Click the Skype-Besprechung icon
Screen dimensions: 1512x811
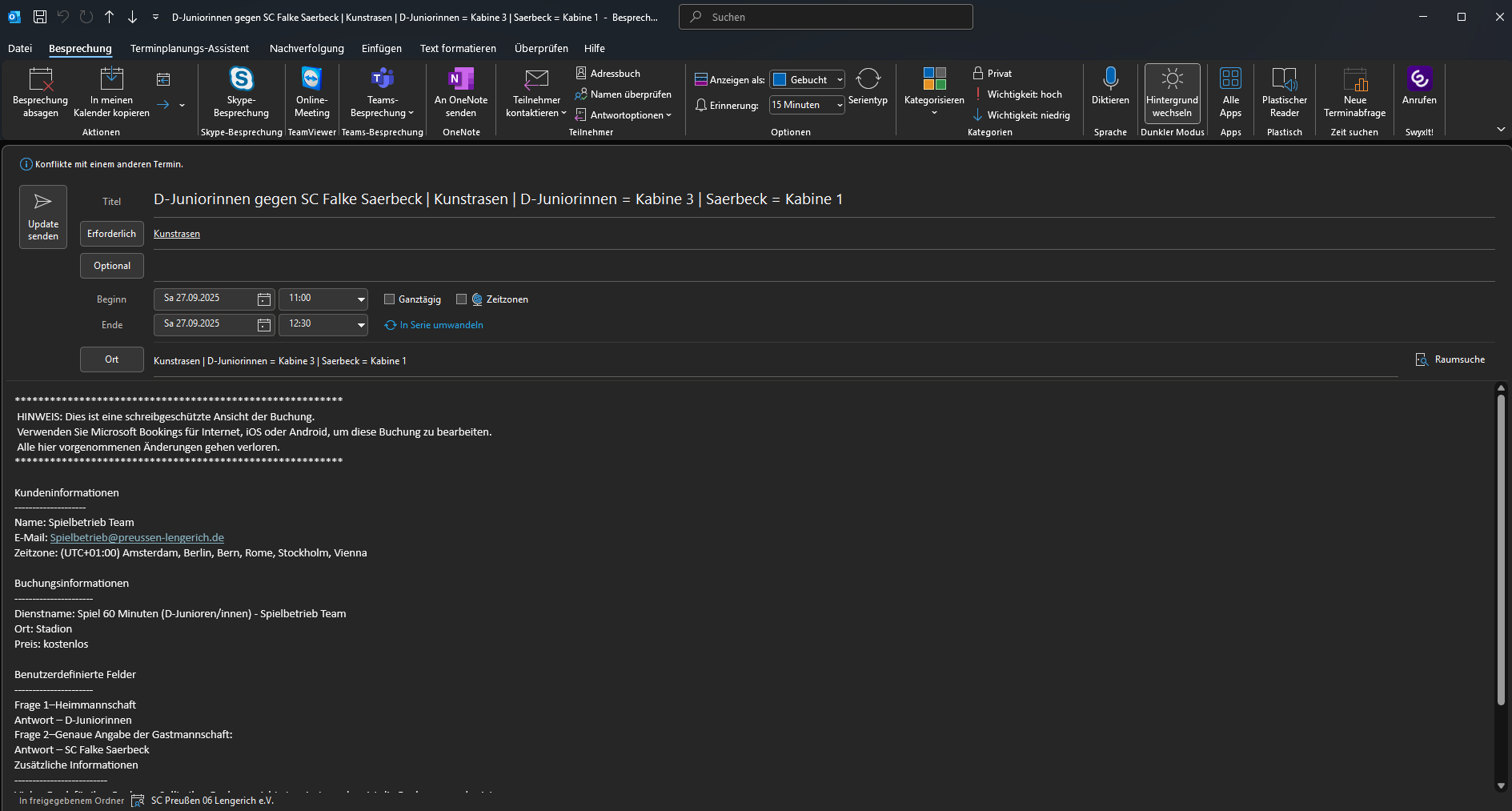click(241, 79)
